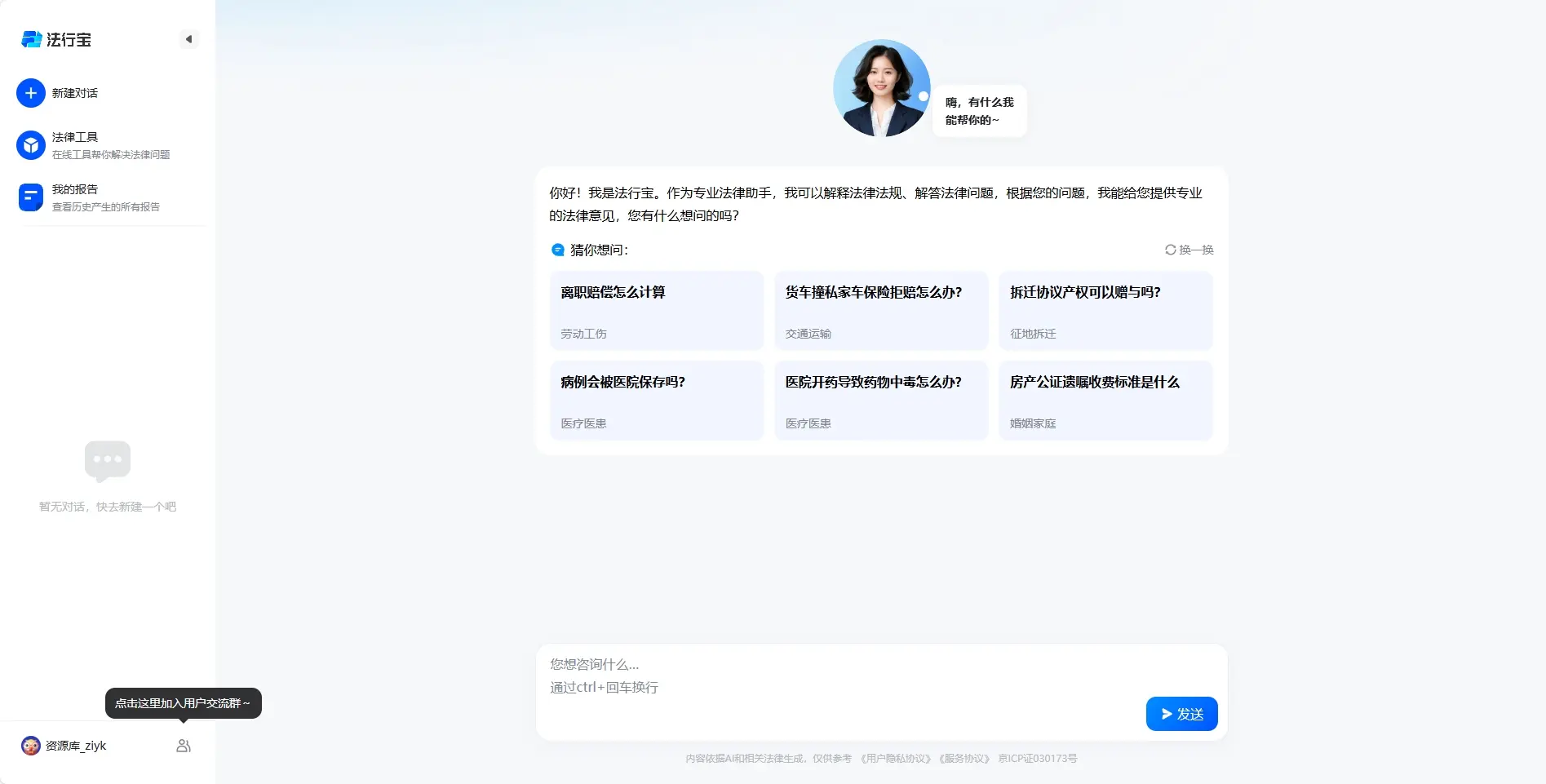Click the 法行宝 logo

point(57,39)
